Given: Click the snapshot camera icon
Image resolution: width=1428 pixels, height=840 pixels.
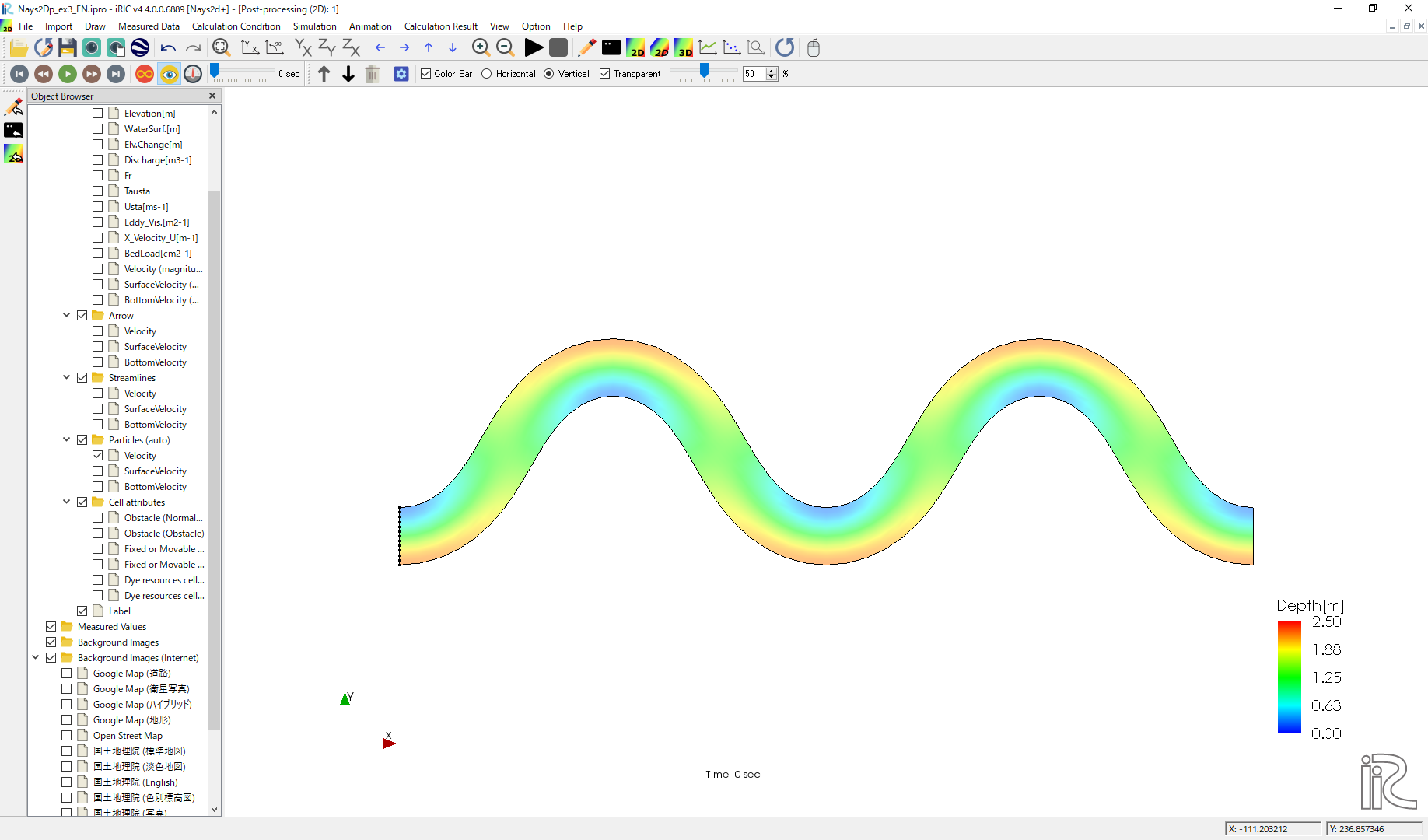Looking at the screenshot, I should 92,48.
